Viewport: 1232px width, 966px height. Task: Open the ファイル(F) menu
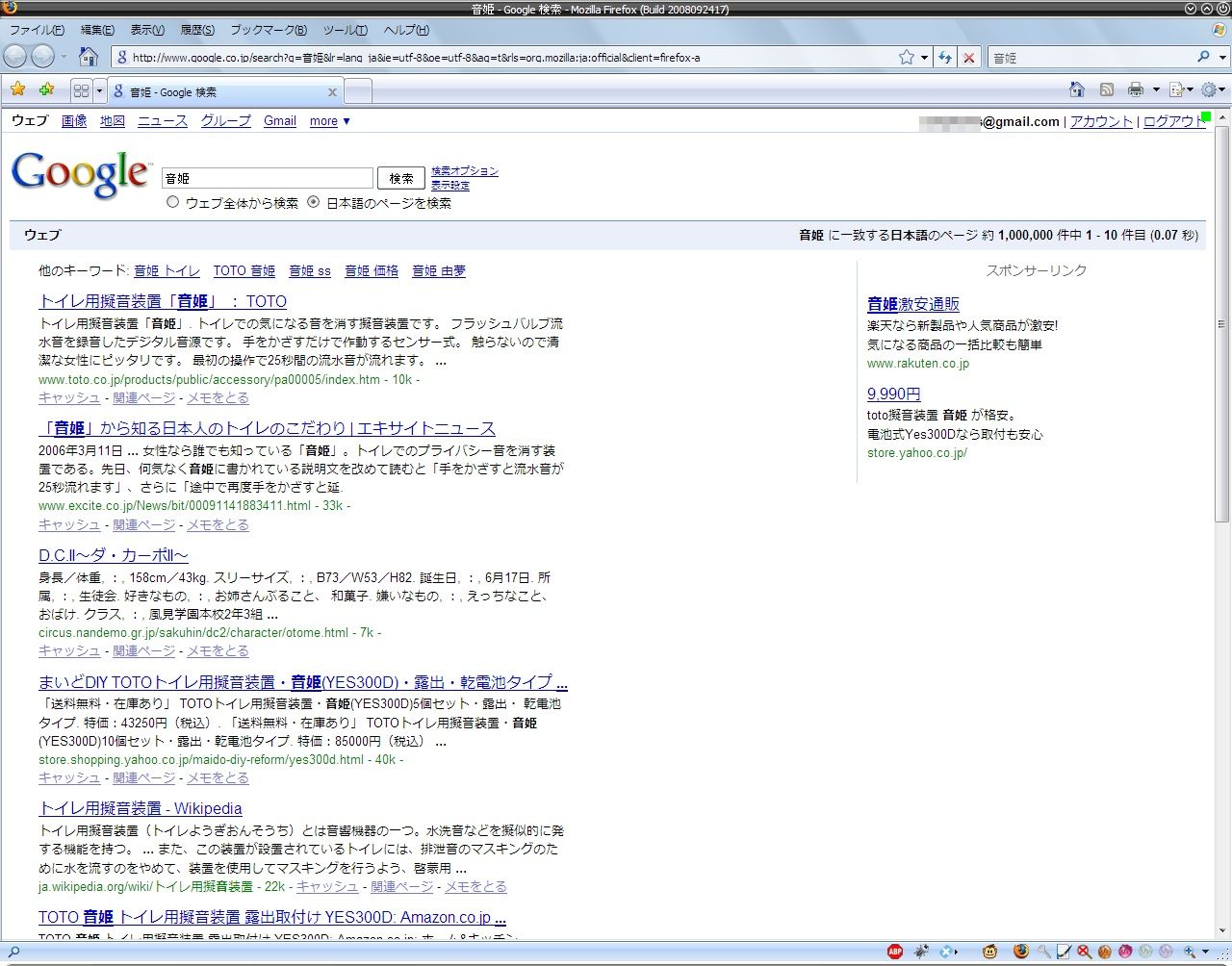pos(37,30)
